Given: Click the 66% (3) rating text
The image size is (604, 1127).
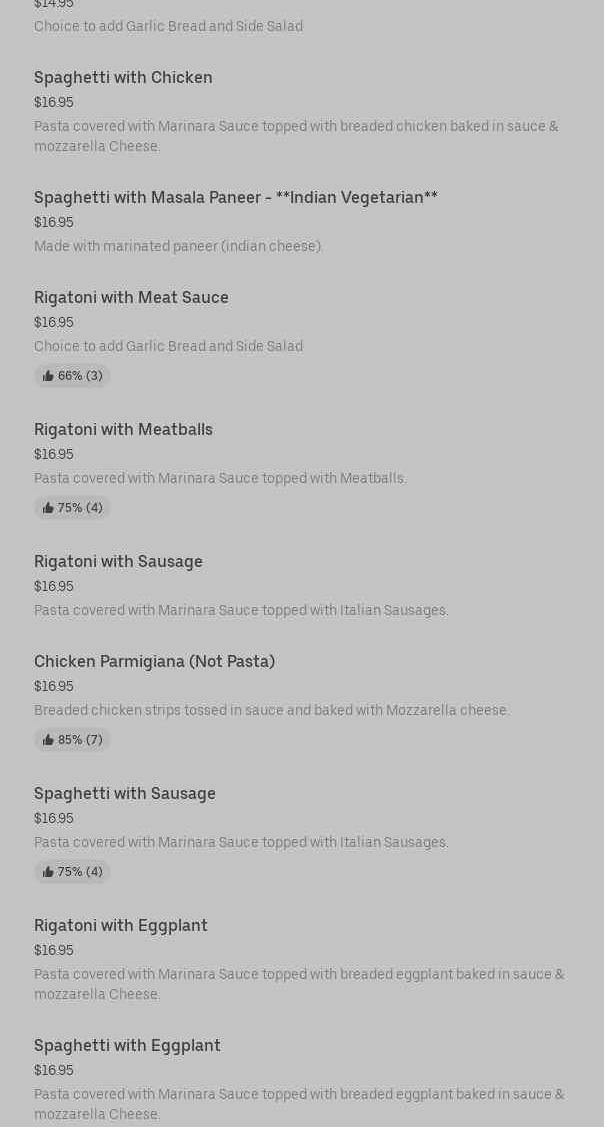Looking at the screenshot, I should pos(80,376).
